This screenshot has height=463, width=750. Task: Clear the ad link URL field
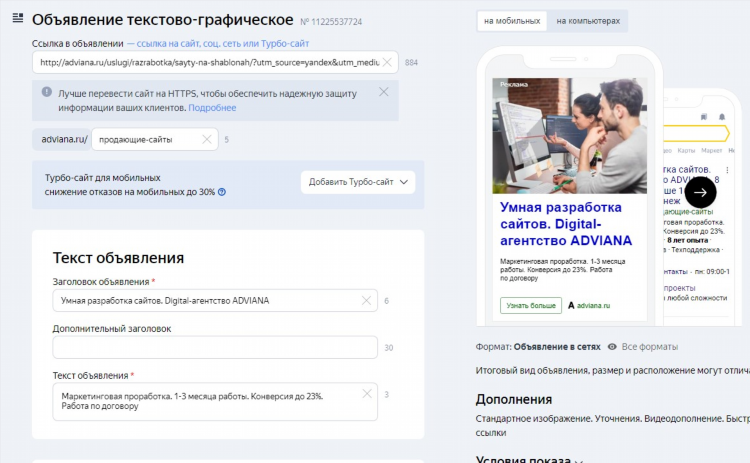tap(387, 62)
